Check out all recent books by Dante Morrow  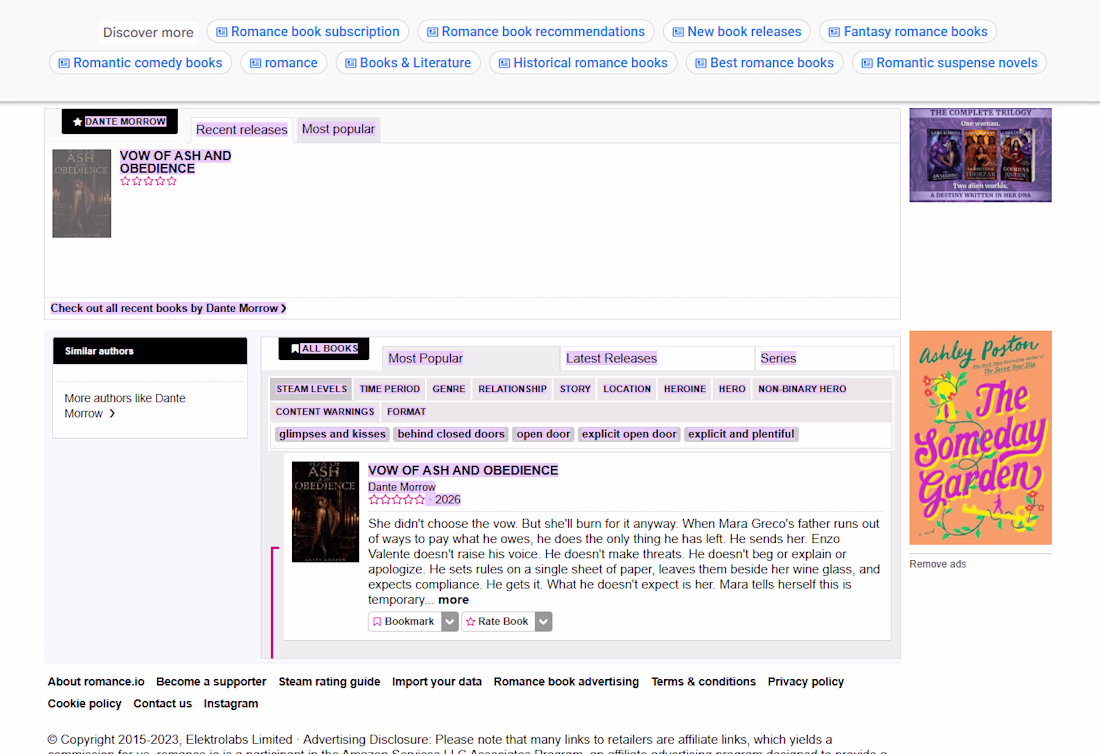pyautogui.click(x=168, y=308)
